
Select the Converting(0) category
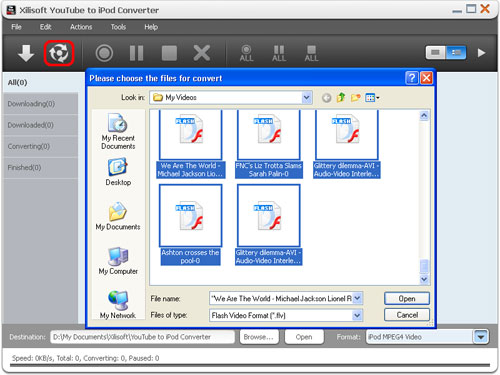coord(40,146)
